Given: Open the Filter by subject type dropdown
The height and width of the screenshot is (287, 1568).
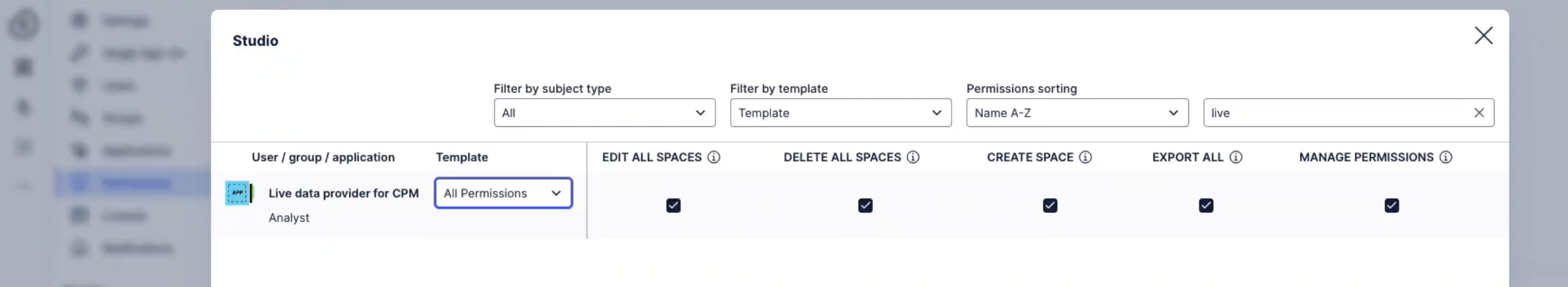Looking at the screenshot, I should [x=604, y=113].
